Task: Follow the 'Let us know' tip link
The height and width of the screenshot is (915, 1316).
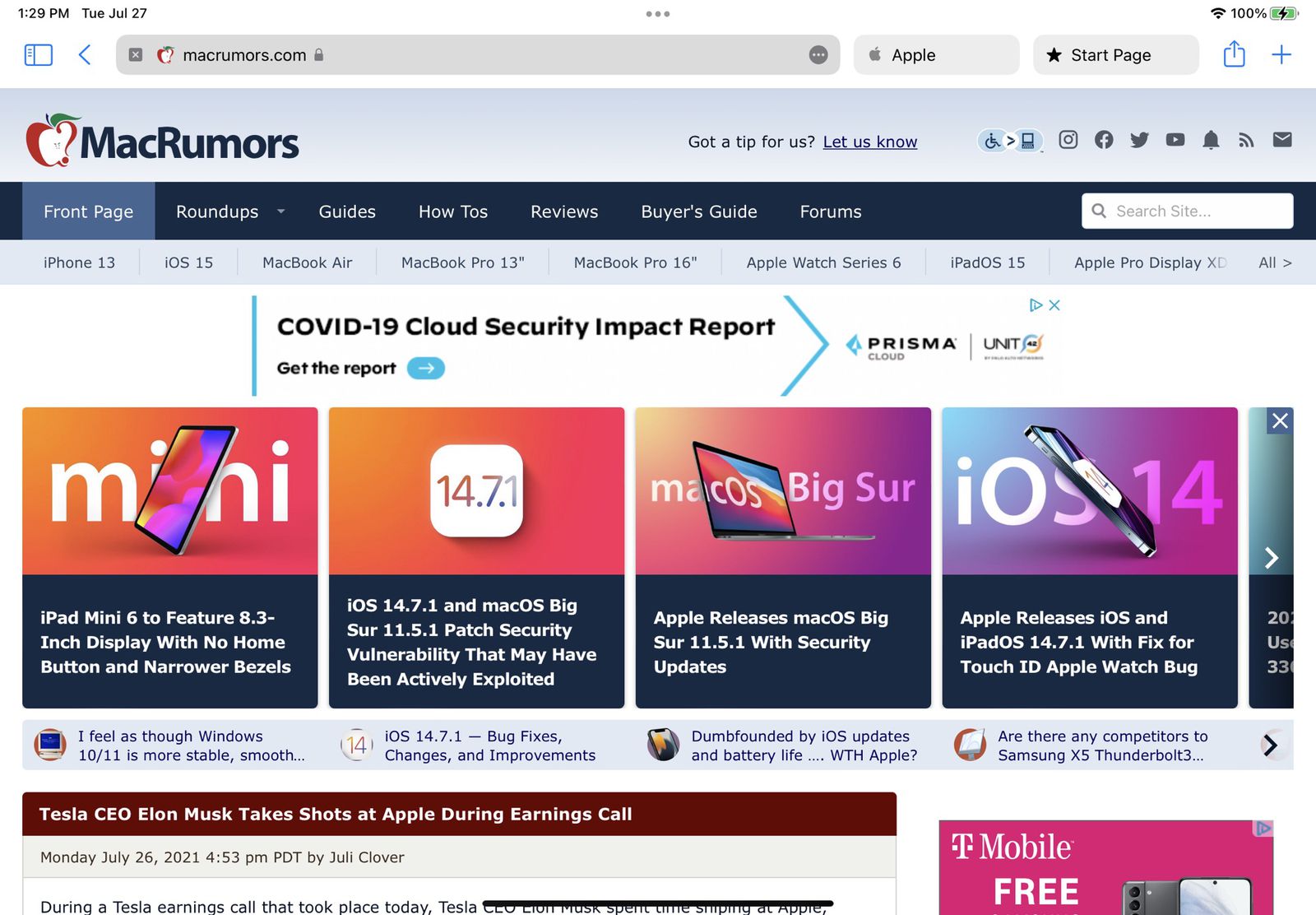Action: 870,142
